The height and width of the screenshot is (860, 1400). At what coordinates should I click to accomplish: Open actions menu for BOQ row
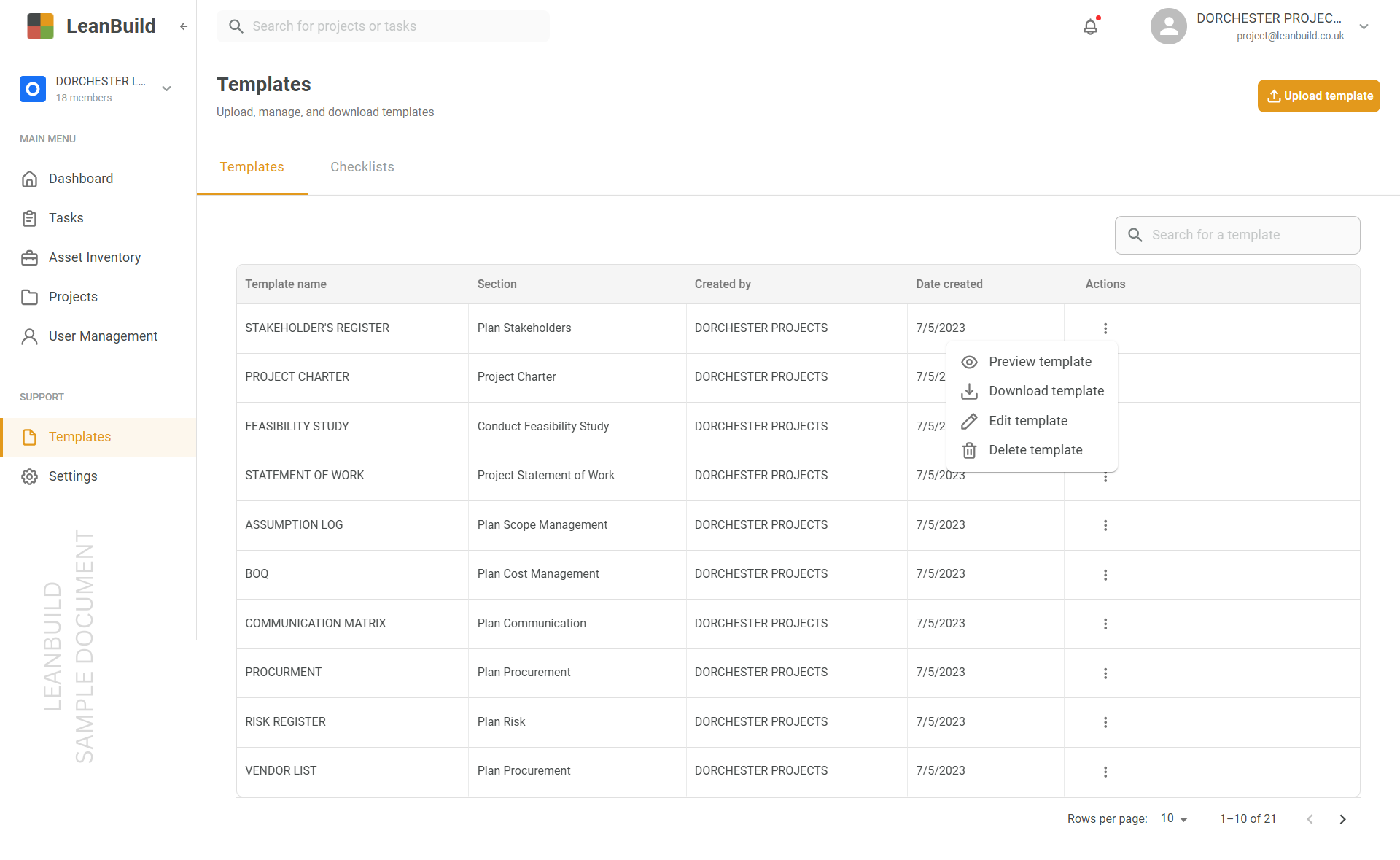[x=1105, y=575]
